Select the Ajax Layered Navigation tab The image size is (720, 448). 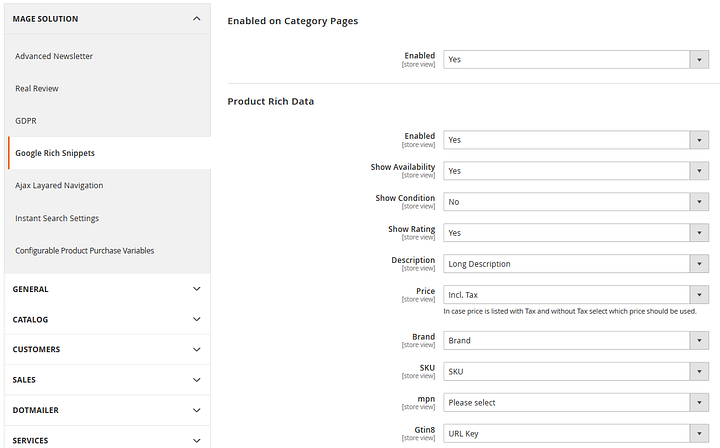pyautogui.click(x=59, y=185)
